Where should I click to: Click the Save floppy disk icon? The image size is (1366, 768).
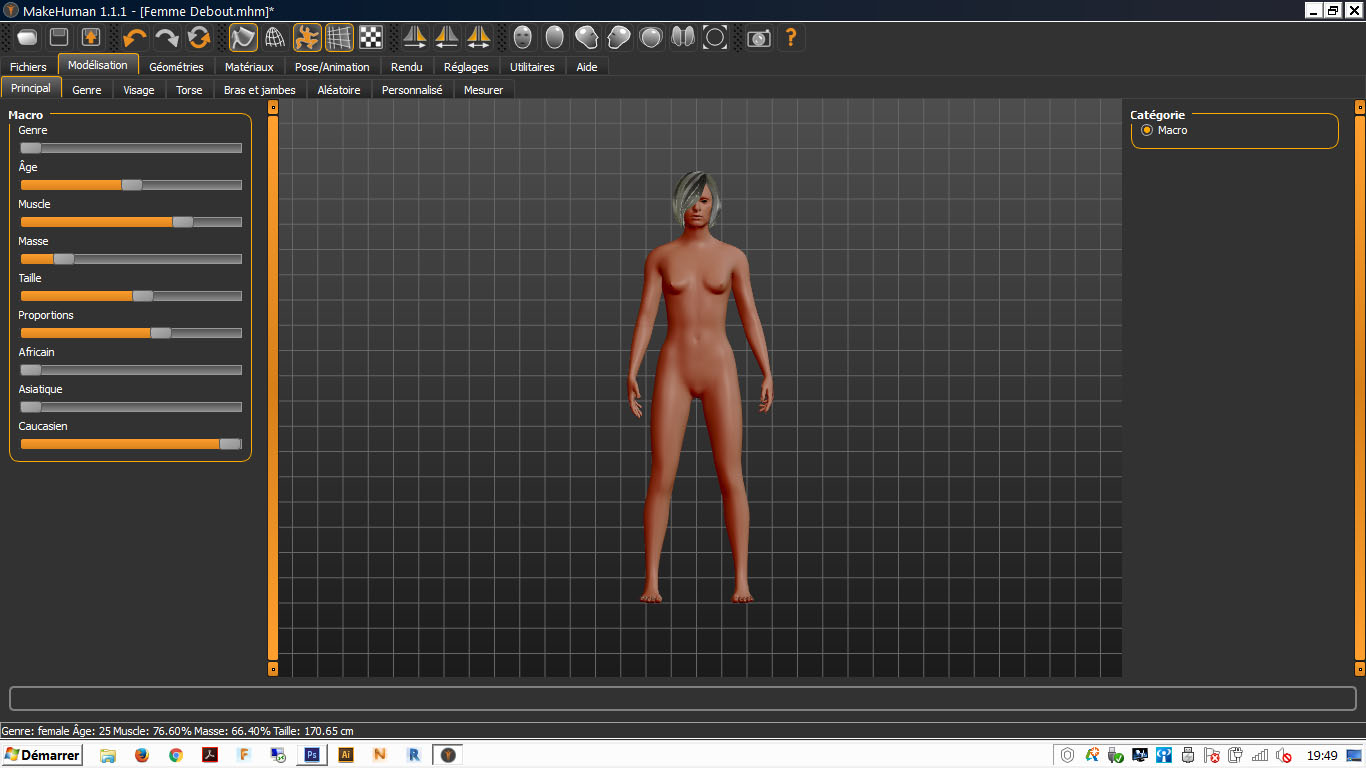click(x=59, y=38)
